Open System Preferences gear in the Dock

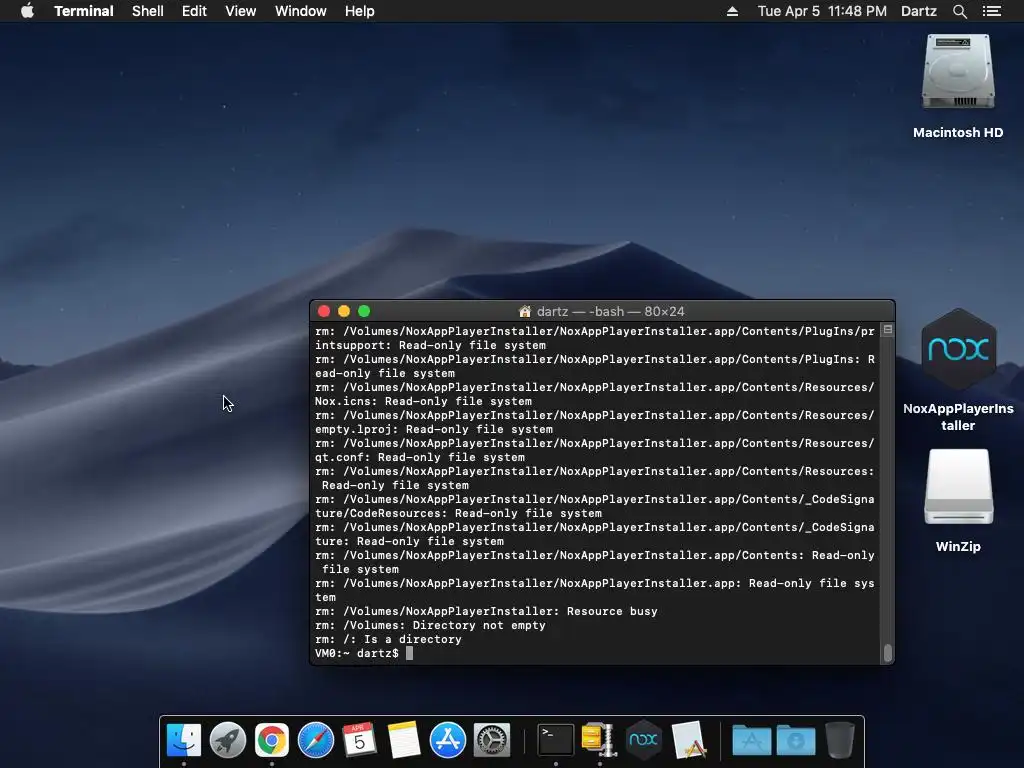tap(491, 739)
